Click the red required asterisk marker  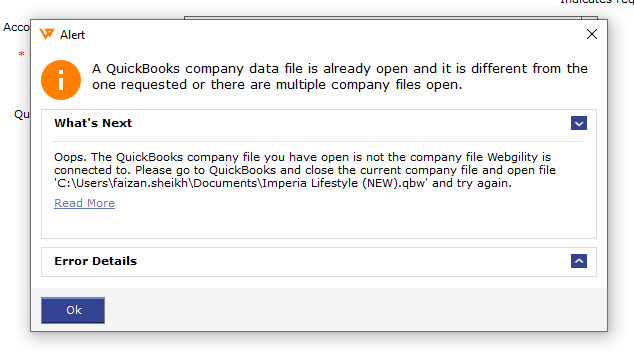(x=21, y=54)
